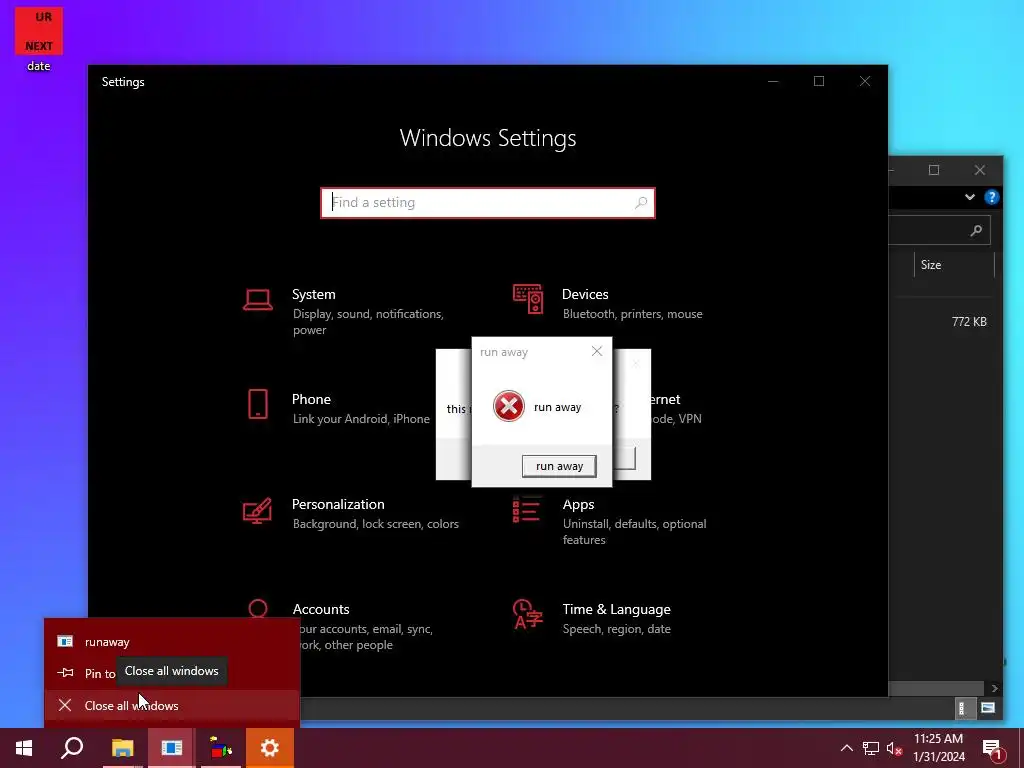Screen dimensions: 1024x768
Task: Open the Phone settings category
Action: 338,408
